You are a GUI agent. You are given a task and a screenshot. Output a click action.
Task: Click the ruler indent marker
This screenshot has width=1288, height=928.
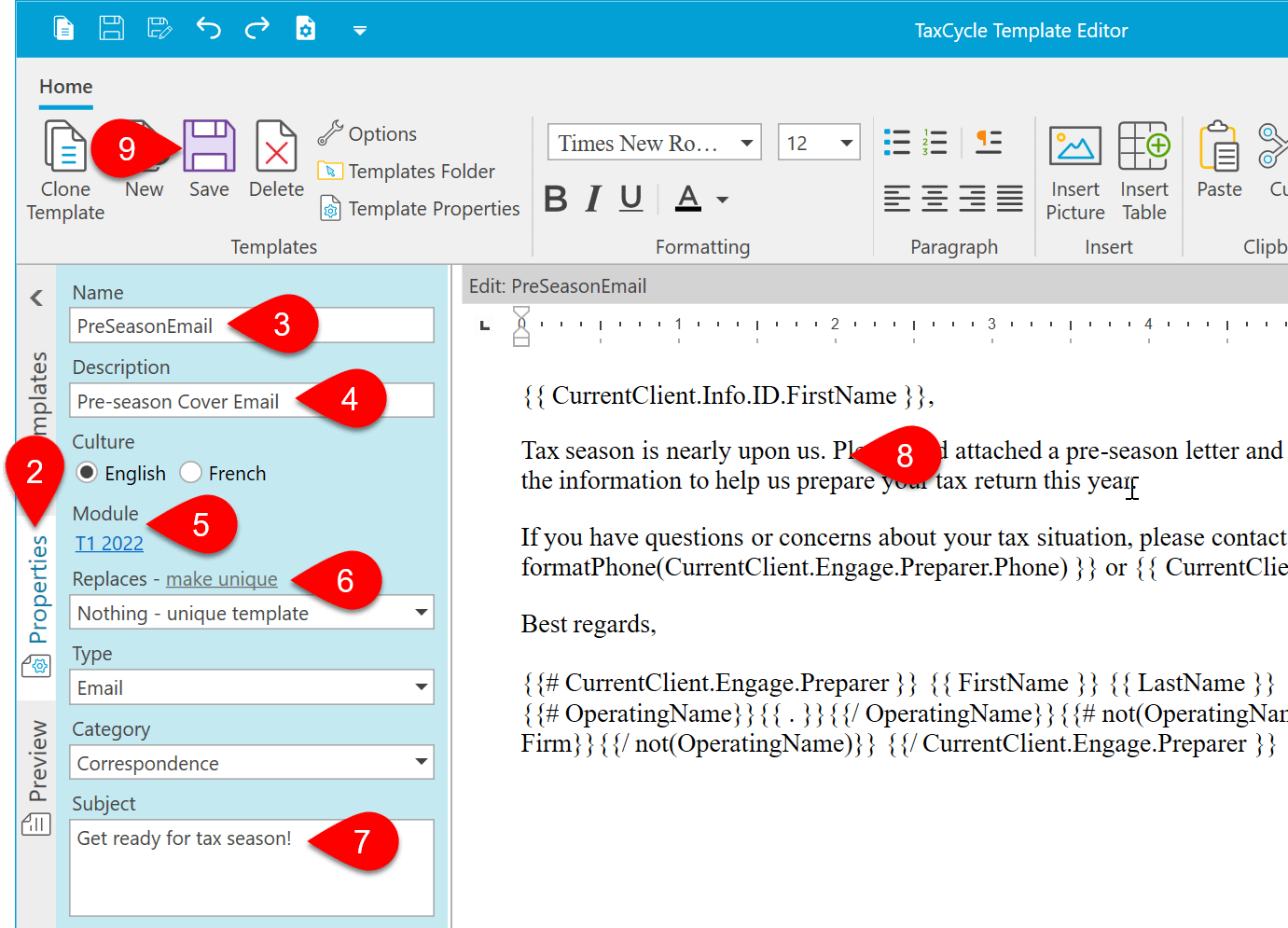pos(521,326)
